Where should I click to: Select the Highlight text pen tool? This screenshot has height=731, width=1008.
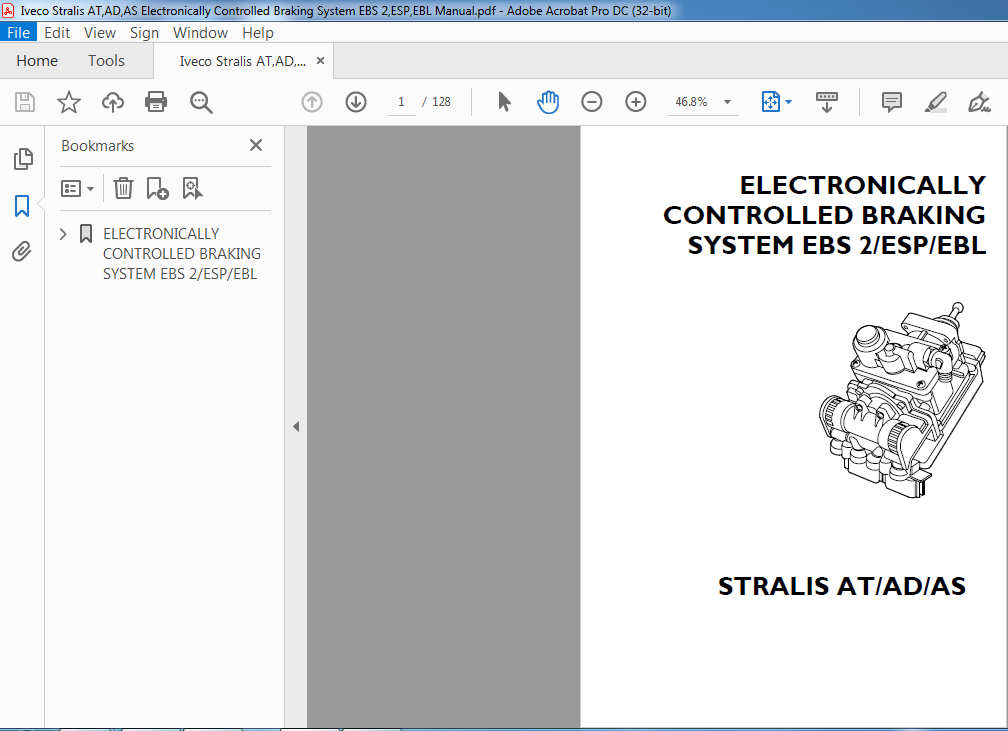tap(935, 102)
